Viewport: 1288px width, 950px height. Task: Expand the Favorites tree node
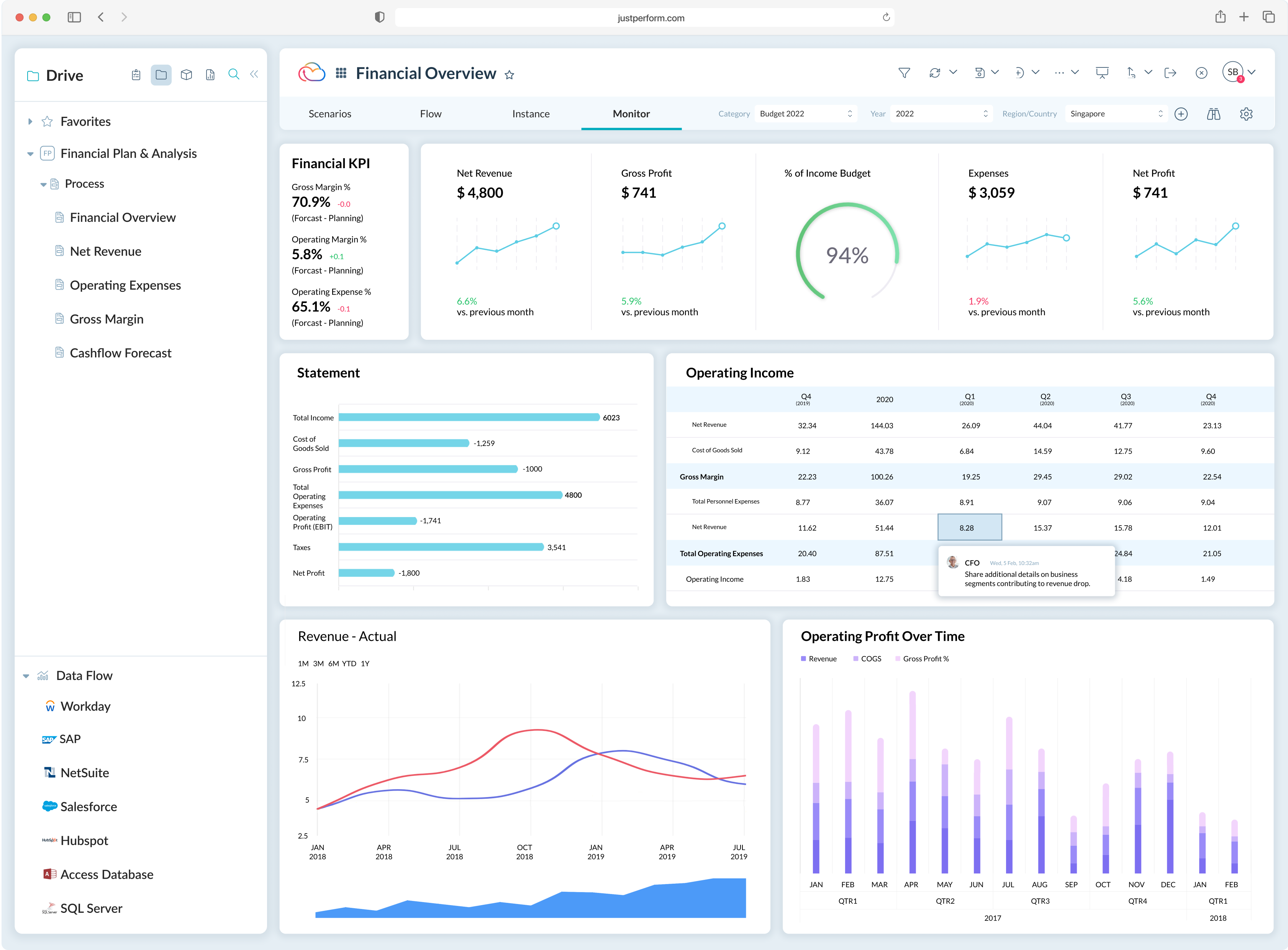pyautogui.click(x=31, y=122)
